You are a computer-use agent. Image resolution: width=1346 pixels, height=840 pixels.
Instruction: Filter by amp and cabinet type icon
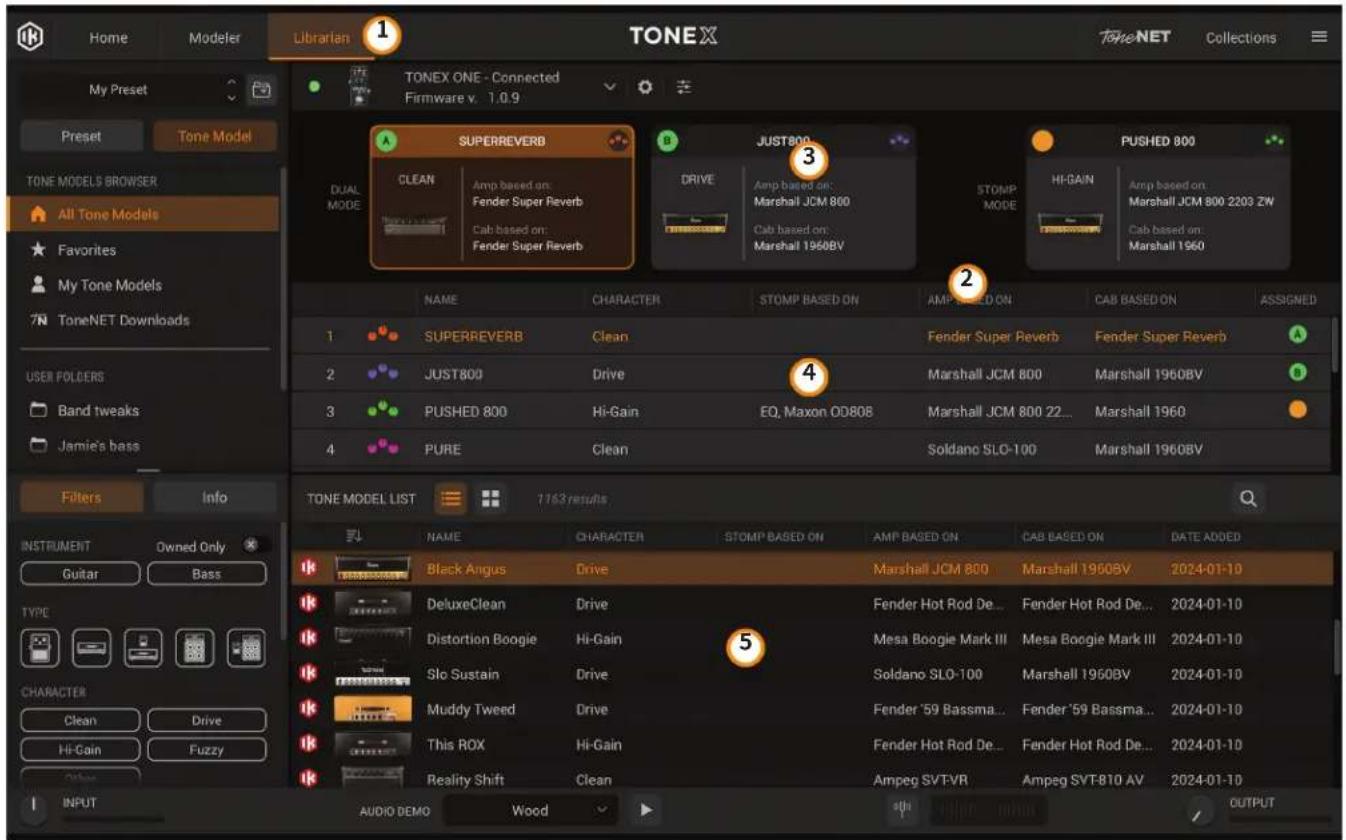click(195, 648)
